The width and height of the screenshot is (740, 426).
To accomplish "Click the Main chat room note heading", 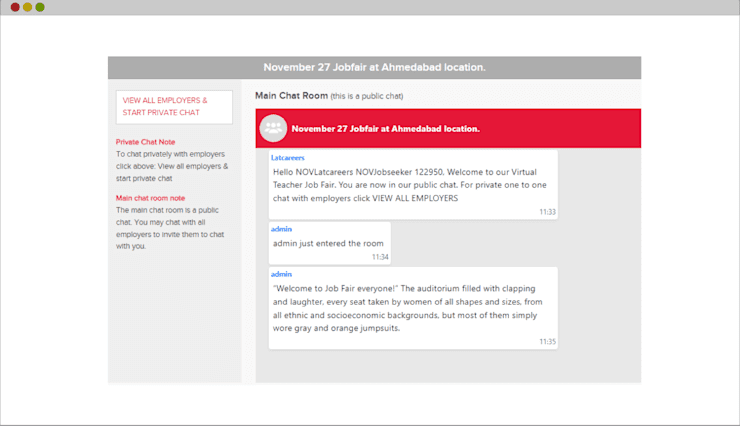I will (x=151, y=198).
